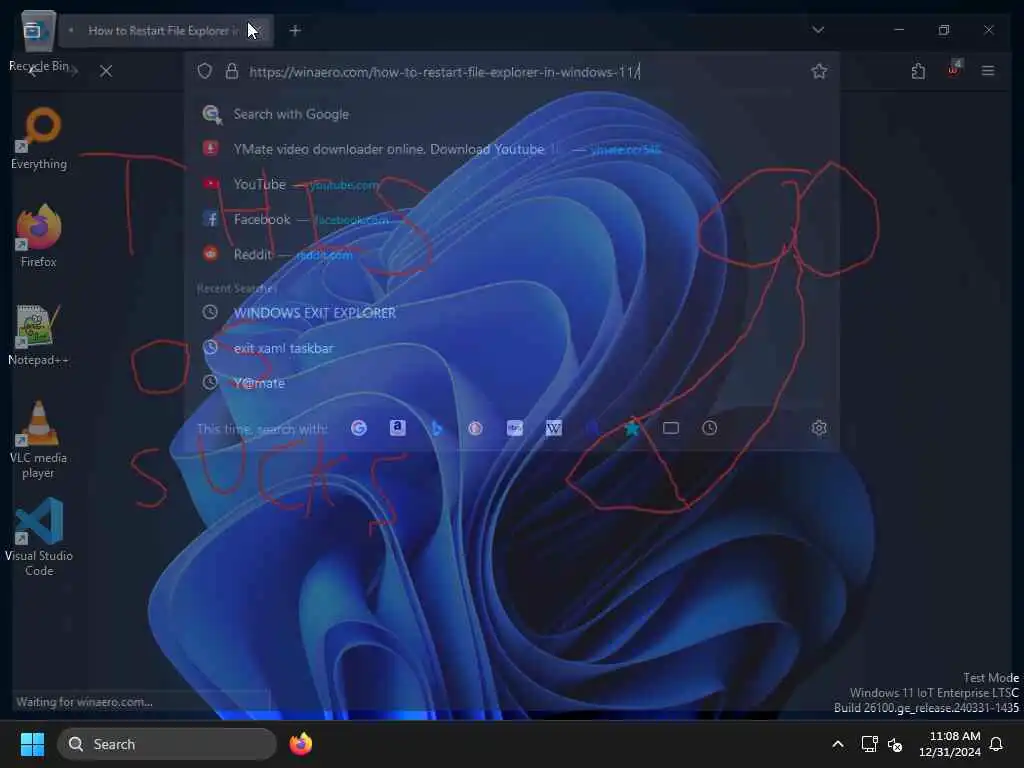Screen dimensions: 1024x768
Task: Stop loading the page with X button
Action: click(x=106, y=71)
